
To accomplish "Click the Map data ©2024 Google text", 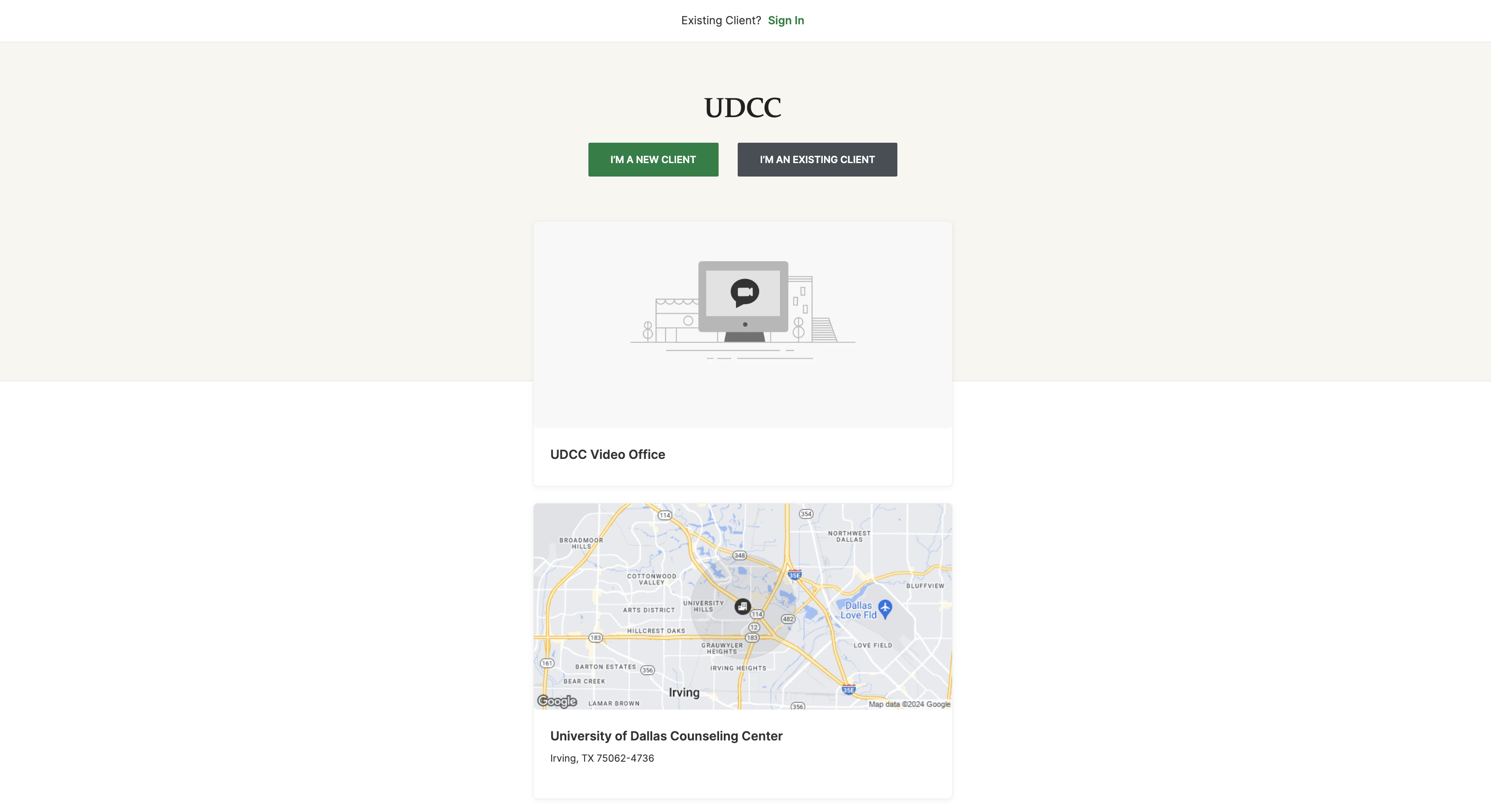I will [909, 704].
